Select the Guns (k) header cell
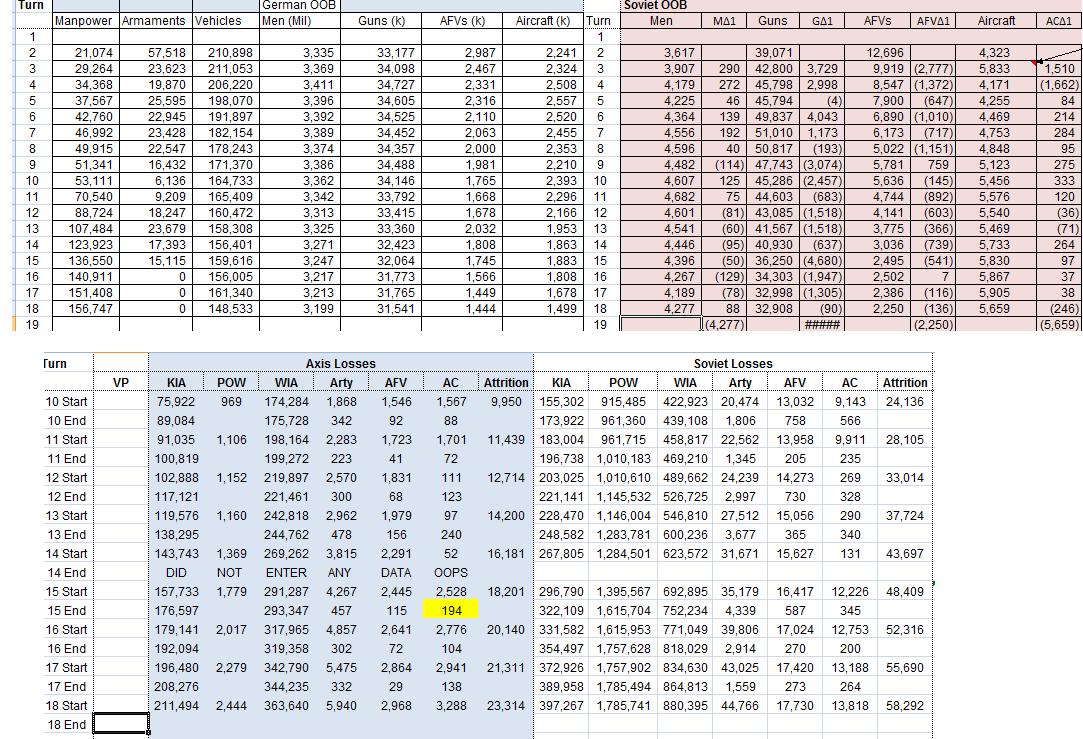This screenshot has width=1083, height=739. pos(381,21)
